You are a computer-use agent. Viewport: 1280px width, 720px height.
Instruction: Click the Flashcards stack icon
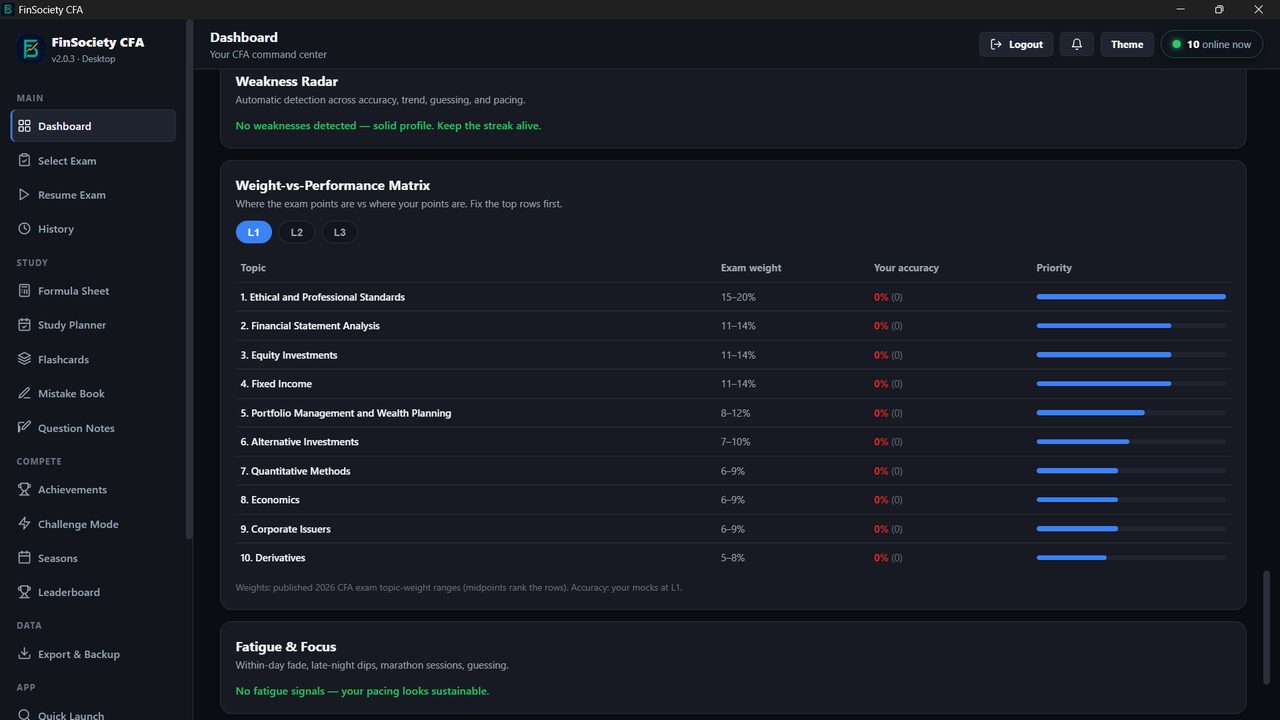click(x=25, y=359)
